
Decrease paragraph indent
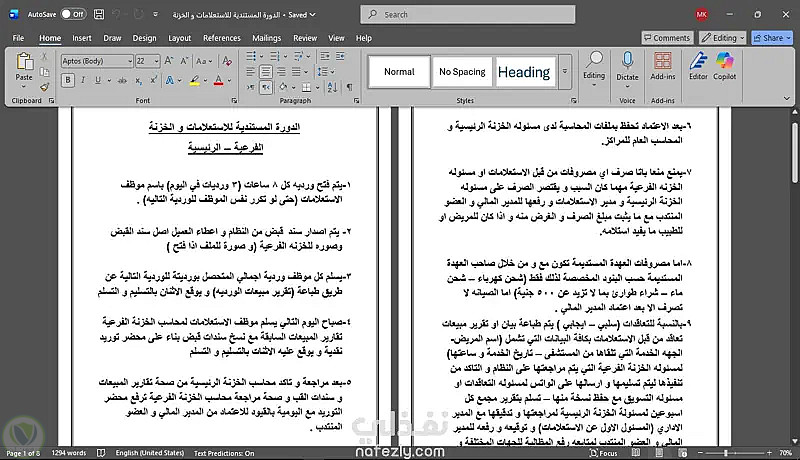(x=324, y=56)
